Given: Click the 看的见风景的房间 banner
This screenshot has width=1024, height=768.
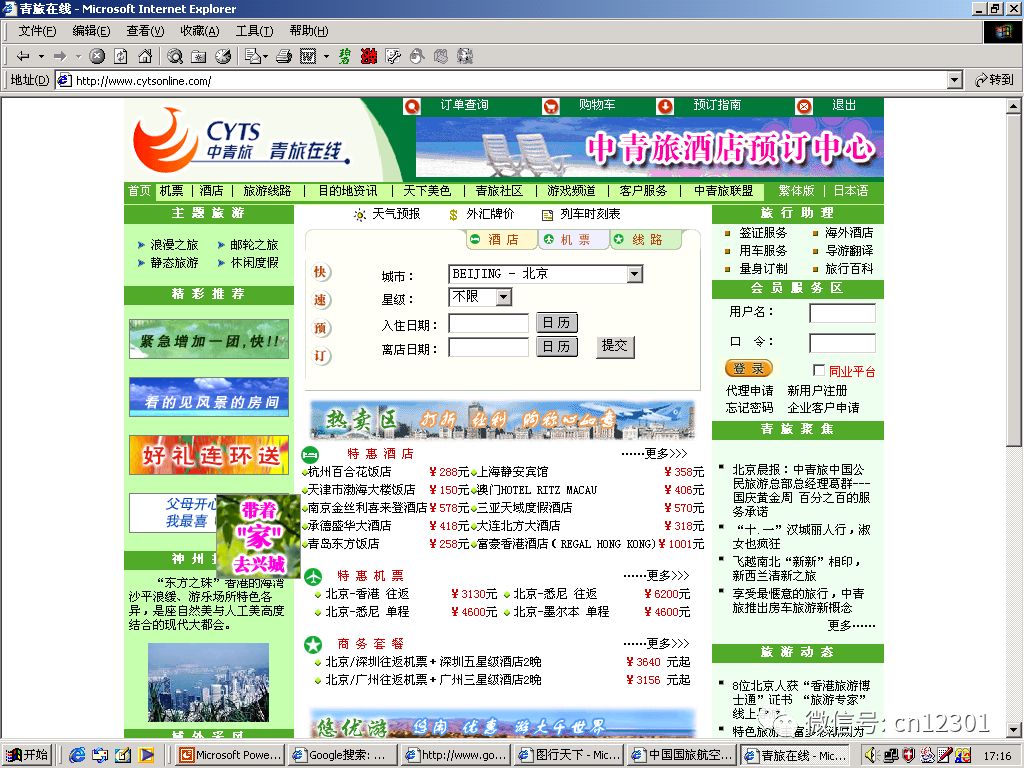Looking at the screenshot, I should [x=209, y=397].
